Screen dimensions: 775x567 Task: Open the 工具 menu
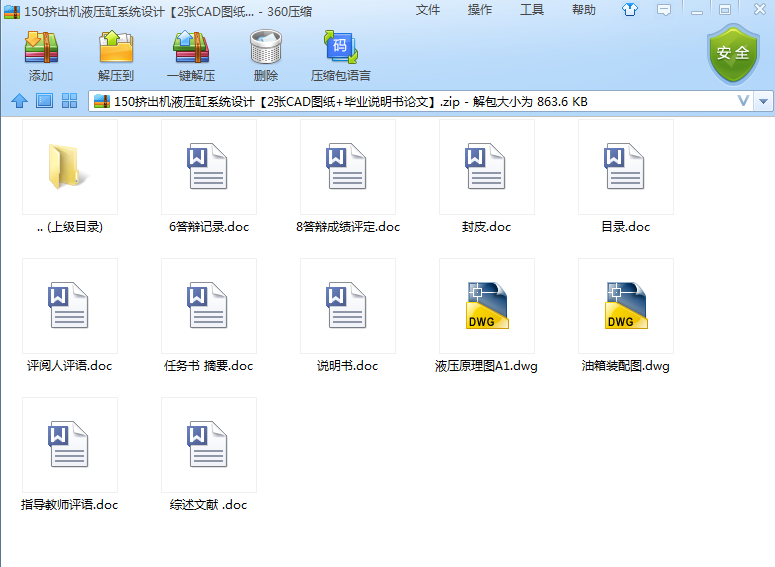pos(532,10)
